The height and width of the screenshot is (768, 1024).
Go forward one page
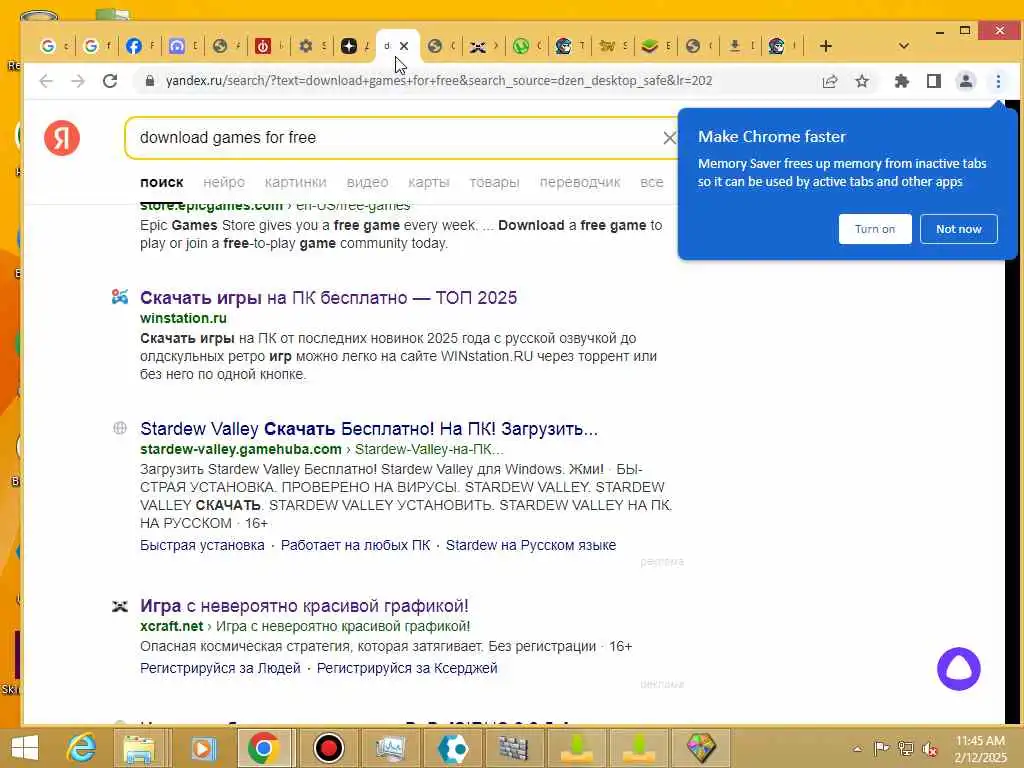(78, 81)
